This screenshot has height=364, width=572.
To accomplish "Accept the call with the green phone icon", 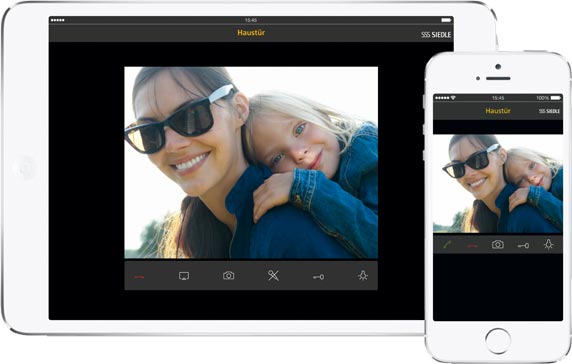I will click(447, 245).
